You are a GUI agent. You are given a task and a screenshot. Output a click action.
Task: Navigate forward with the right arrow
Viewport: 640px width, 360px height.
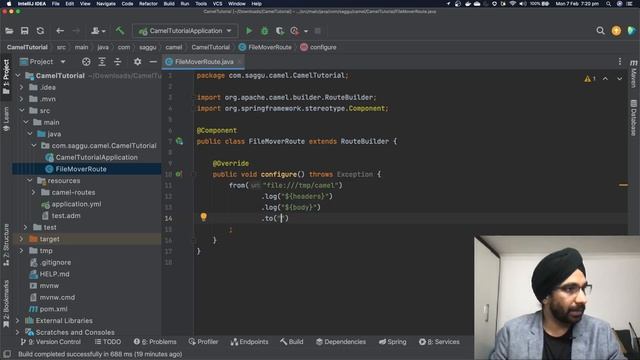click(x=76, y=31)
